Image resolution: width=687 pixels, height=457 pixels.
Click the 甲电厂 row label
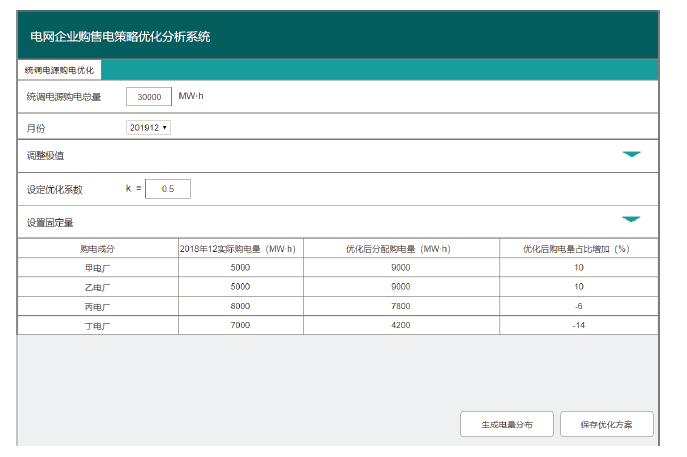pos(97,268)
